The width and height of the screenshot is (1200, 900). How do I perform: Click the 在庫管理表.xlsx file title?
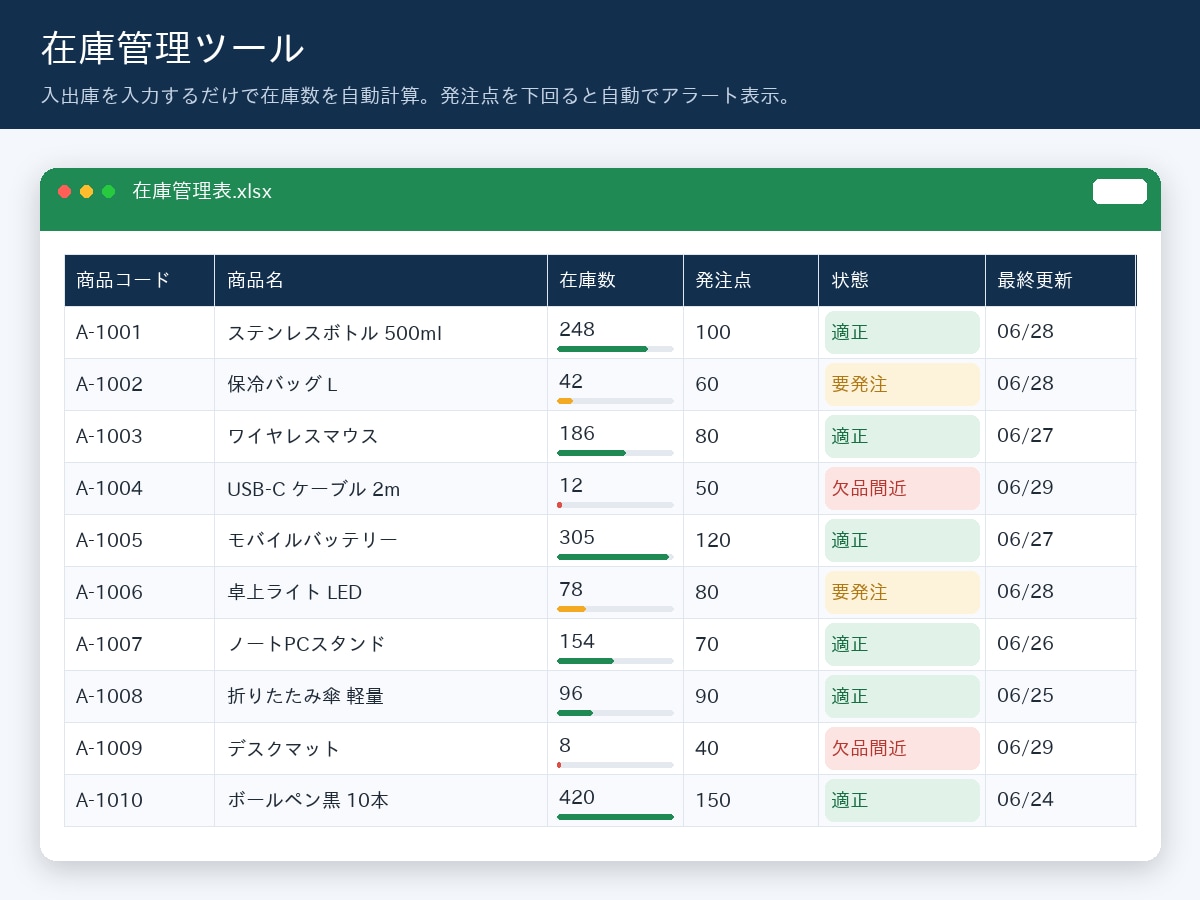tap(202, 191)
